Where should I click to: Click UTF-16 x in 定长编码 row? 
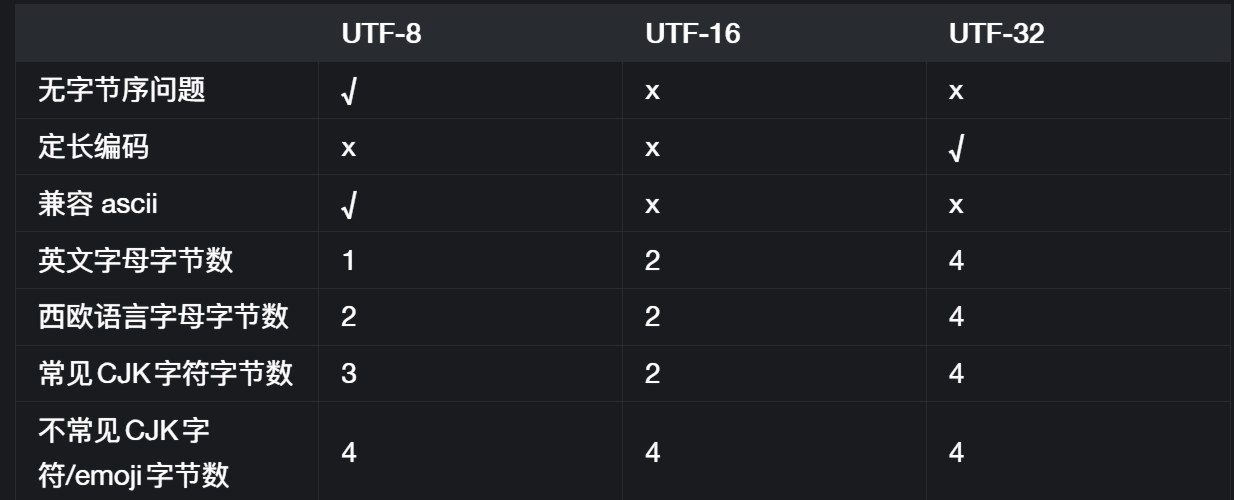(x=652, y=149)
